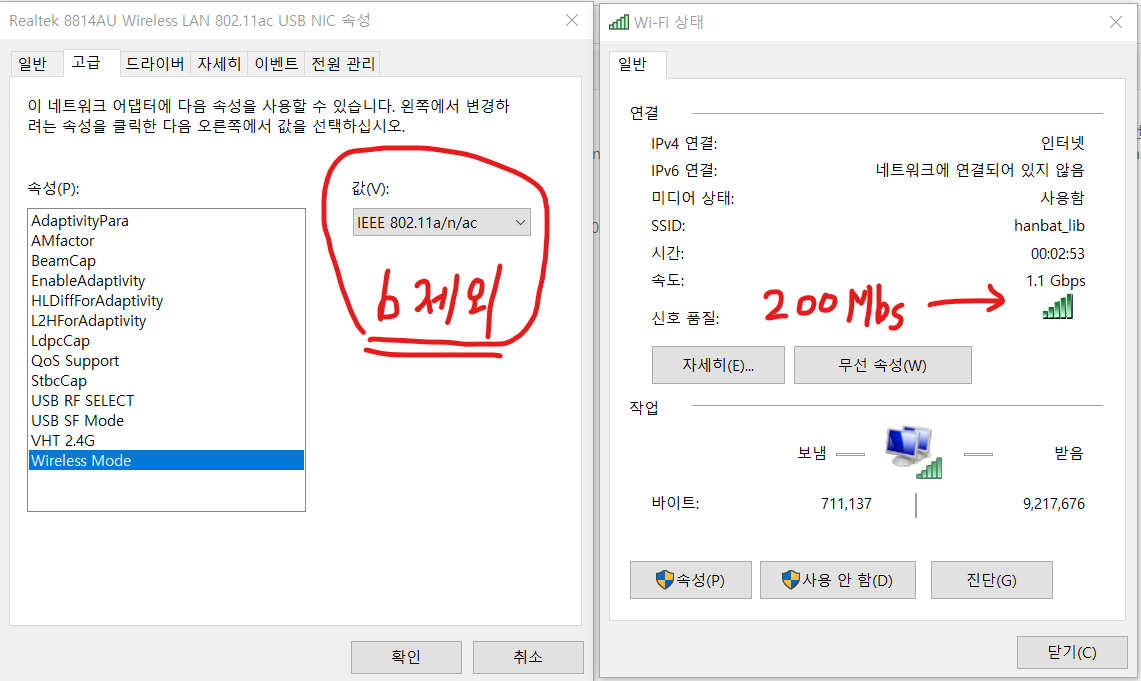This screenshot has height=681, width=1141.
Task: Select Wireless Mode property
Action: click(x=167, y=461)
